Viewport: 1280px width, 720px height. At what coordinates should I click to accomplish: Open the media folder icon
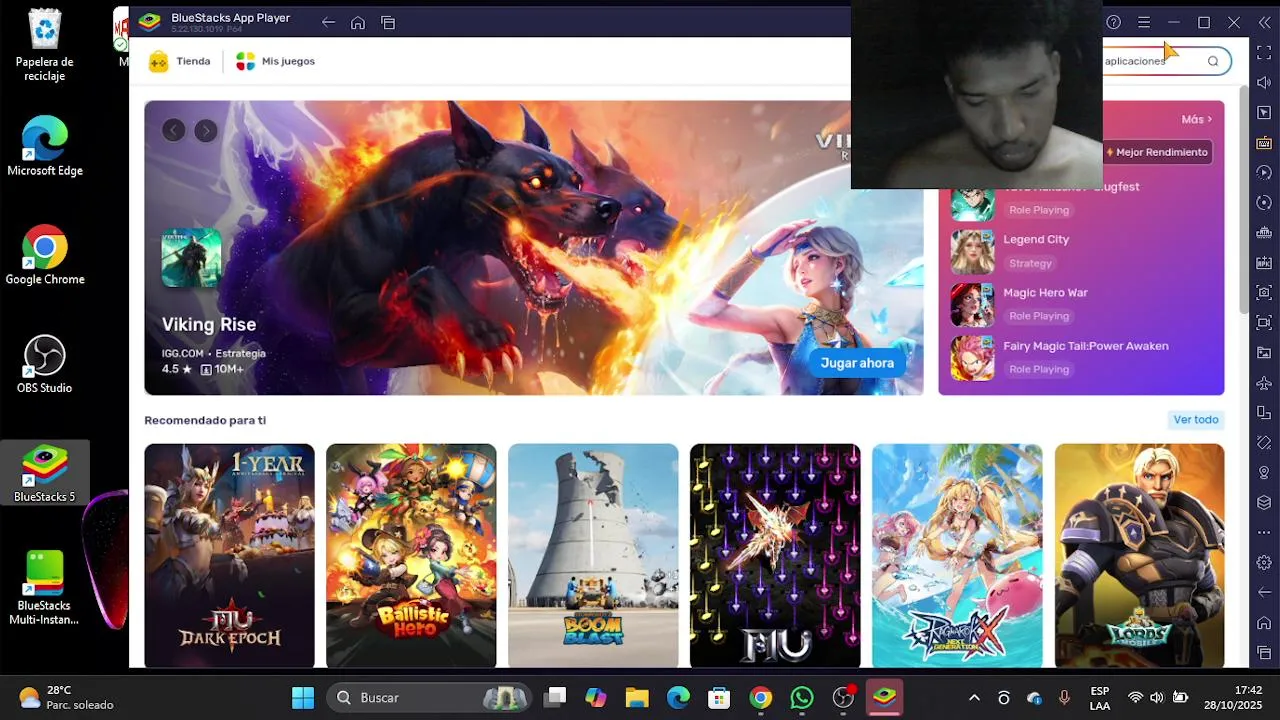click(x=1264, y=353)
